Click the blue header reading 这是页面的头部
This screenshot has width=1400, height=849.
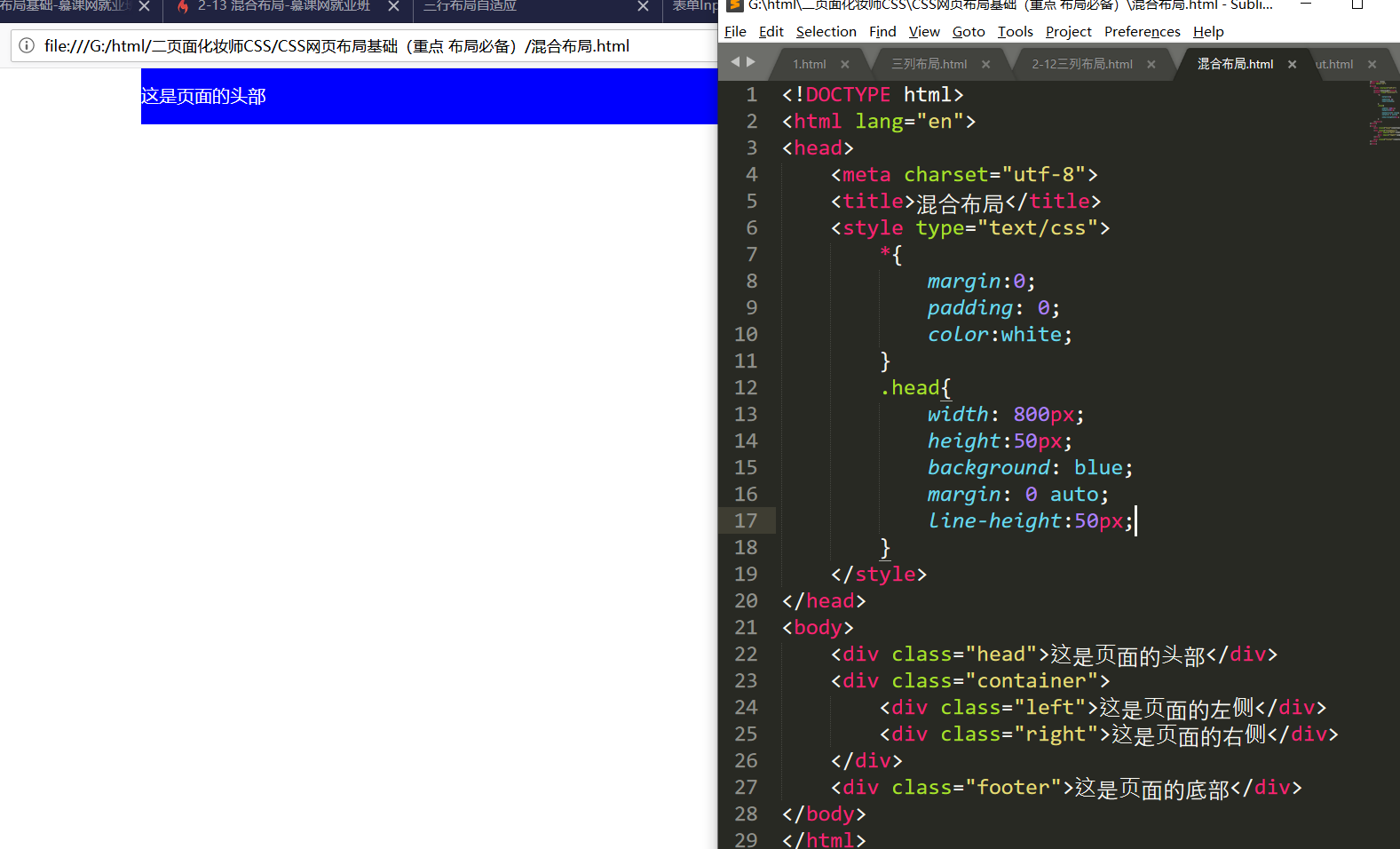tap(429, 96)
